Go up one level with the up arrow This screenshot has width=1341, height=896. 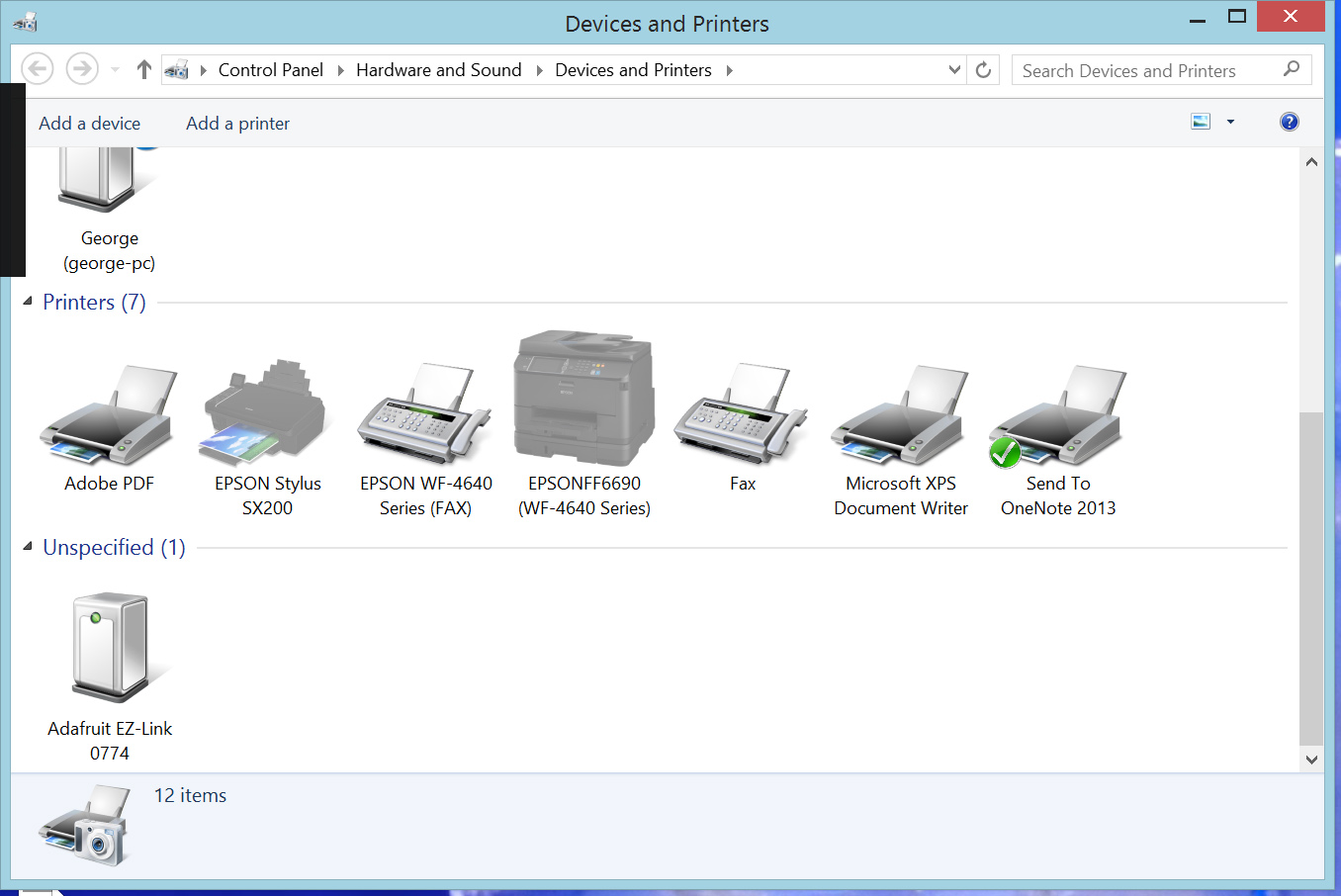click(144, 69)
